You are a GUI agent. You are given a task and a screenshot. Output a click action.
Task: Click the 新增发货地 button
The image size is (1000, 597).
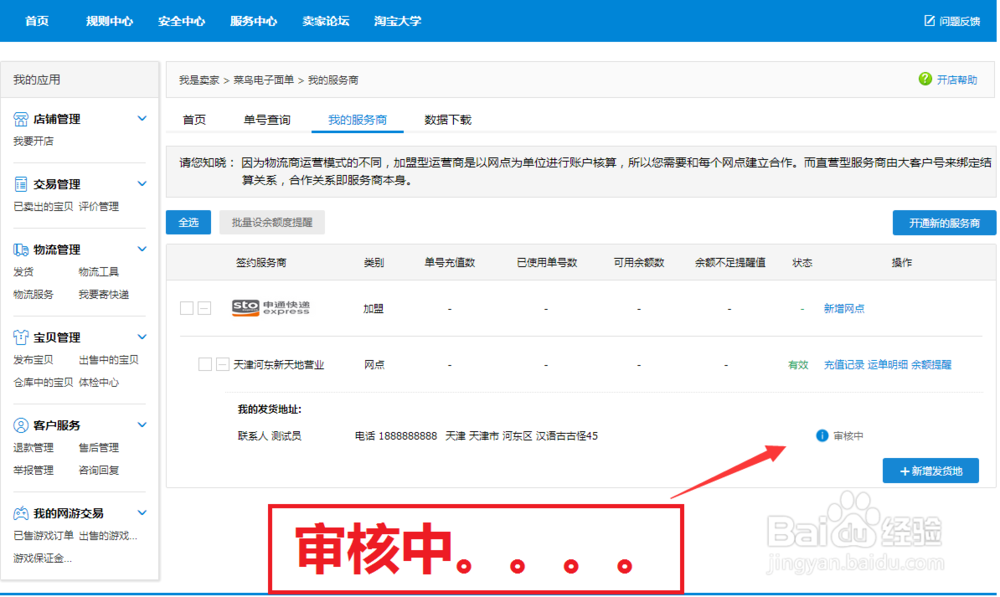tap(930, 471)
